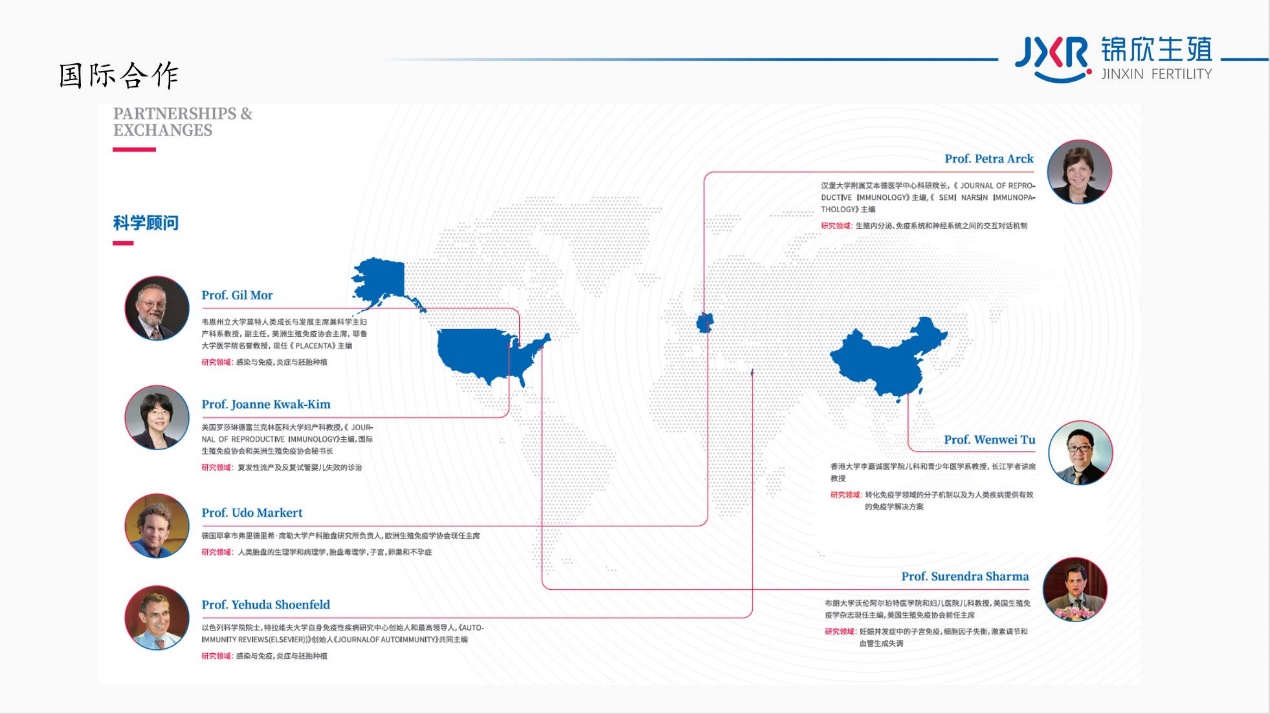Click the biography line under Prof. Udo Markert
Screen dimensions: 1270x714
pos(340,536)
